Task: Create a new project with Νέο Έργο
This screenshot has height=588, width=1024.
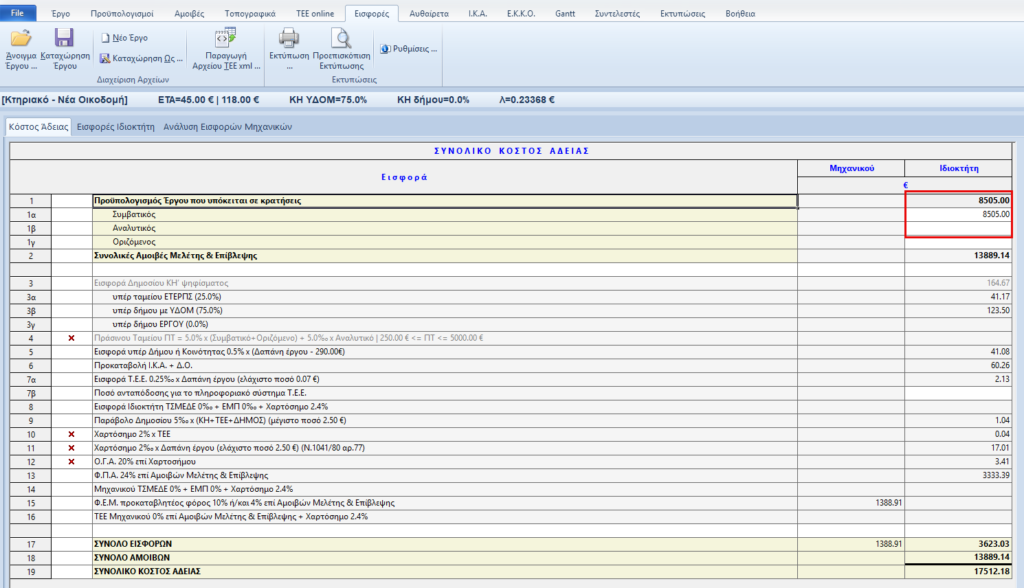Action: [125, 37]
